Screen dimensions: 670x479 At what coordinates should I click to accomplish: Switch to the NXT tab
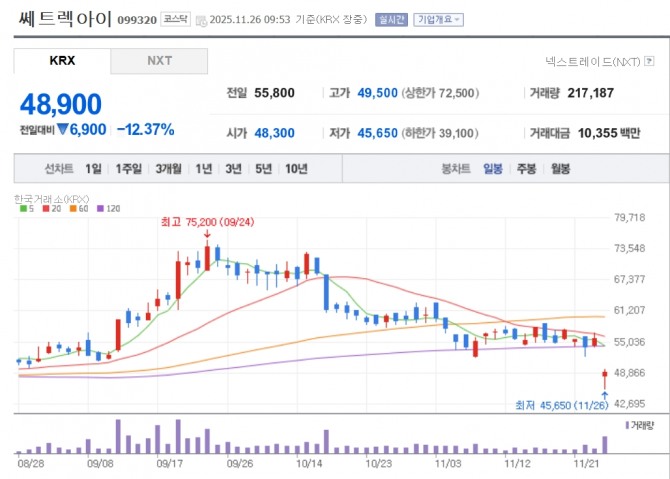pos(159,60)
